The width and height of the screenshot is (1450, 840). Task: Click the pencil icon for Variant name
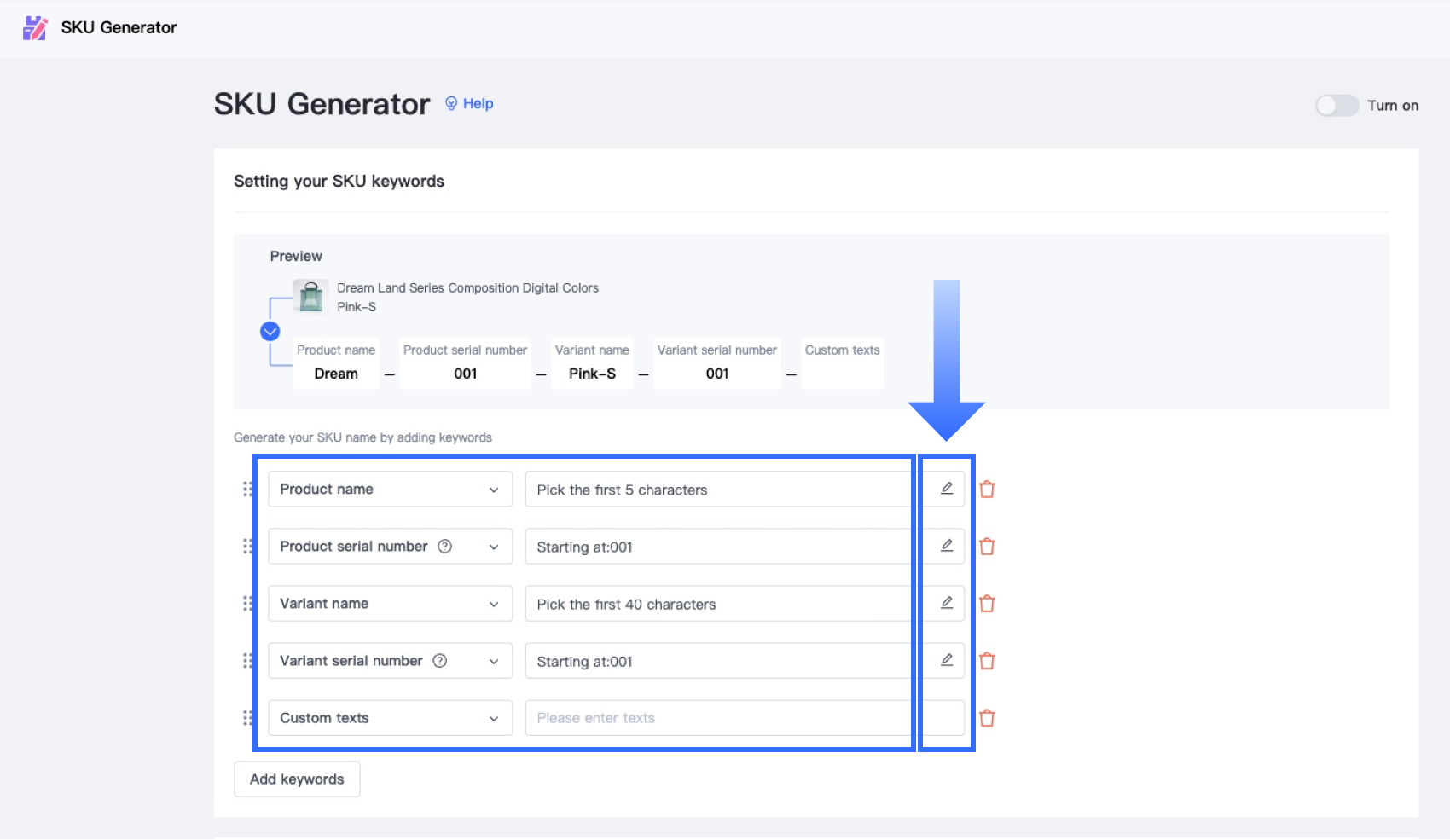click(x=946, y=603)
